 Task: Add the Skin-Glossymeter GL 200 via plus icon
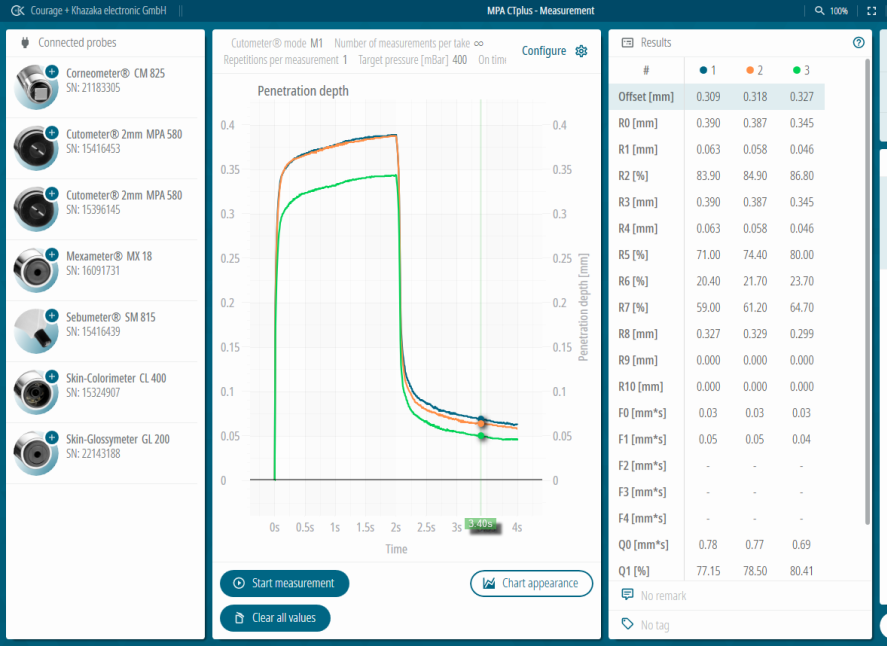pos(52,438)
